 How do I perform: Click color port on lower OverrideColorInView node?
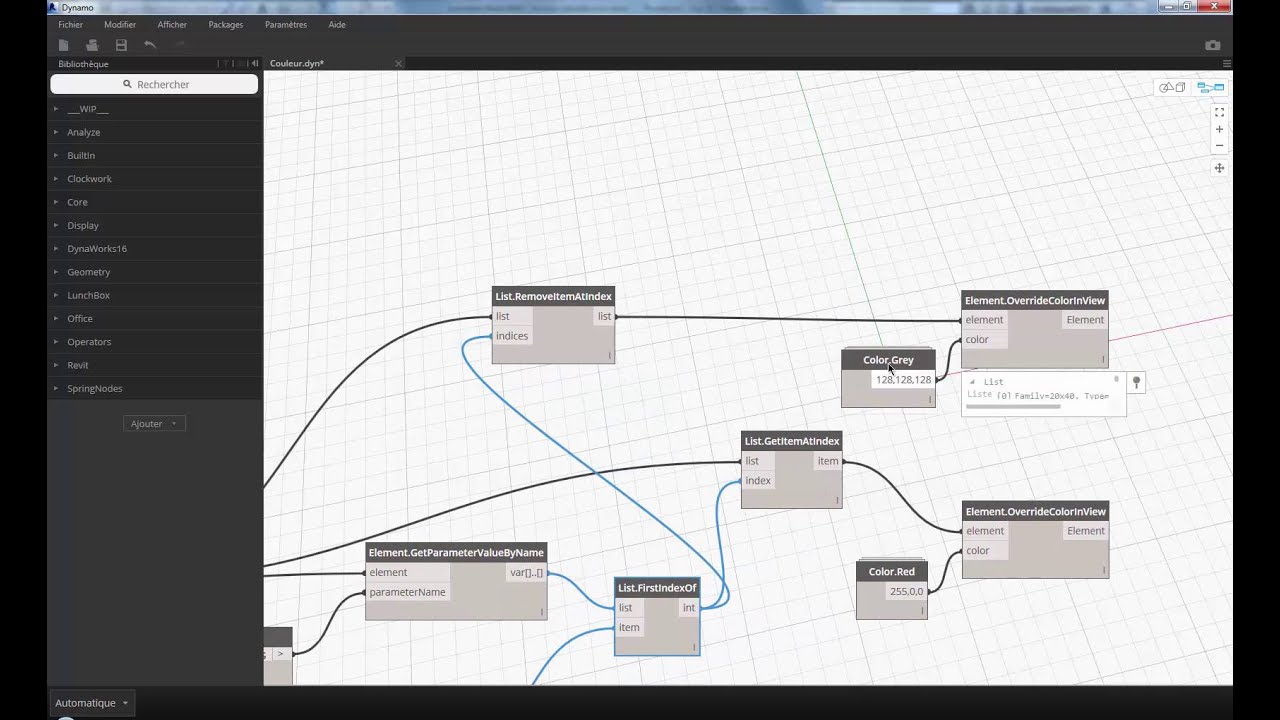[978, 551]
